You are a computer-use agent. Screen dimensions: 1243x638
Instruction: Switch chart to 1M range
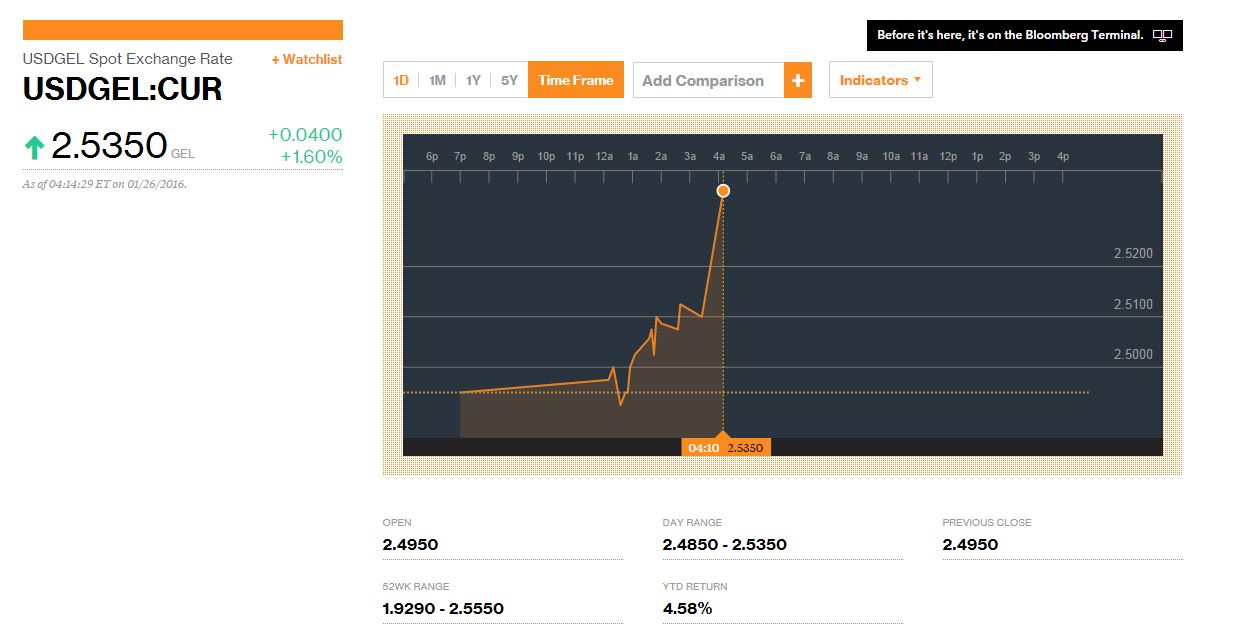tap(437, 81)
